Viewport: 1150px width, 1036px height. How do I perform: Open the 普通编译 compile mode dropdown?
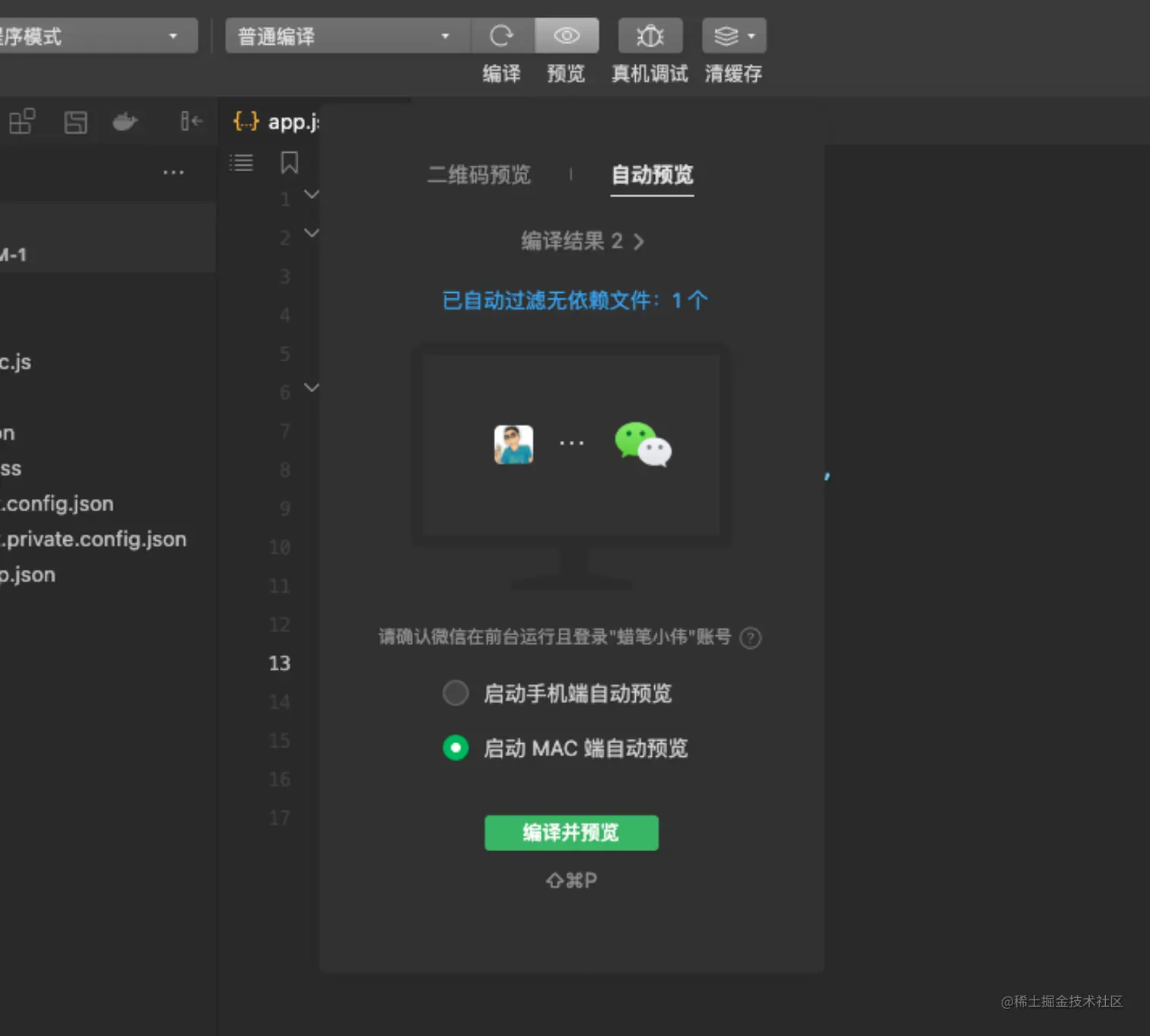point(446,36)
